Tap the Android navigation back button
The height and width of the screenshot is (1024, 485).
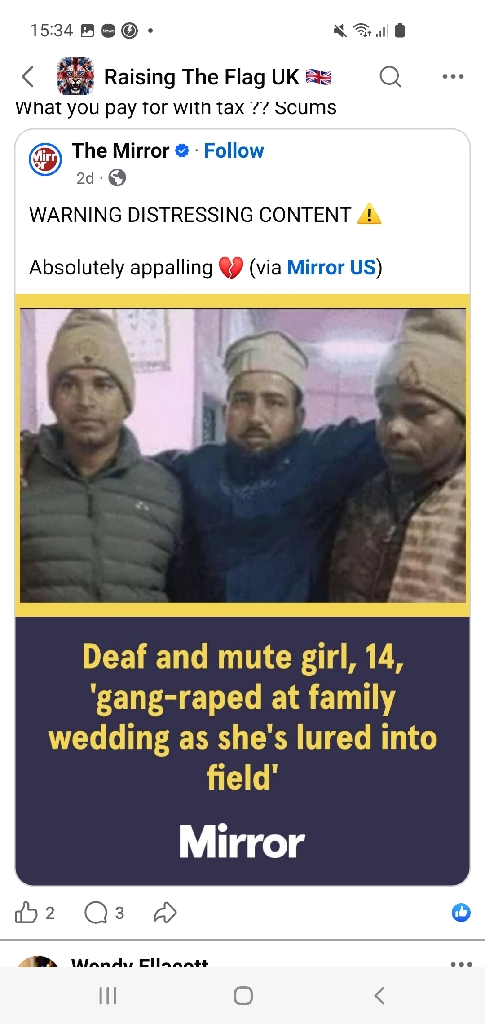click(x=379, y=995)
